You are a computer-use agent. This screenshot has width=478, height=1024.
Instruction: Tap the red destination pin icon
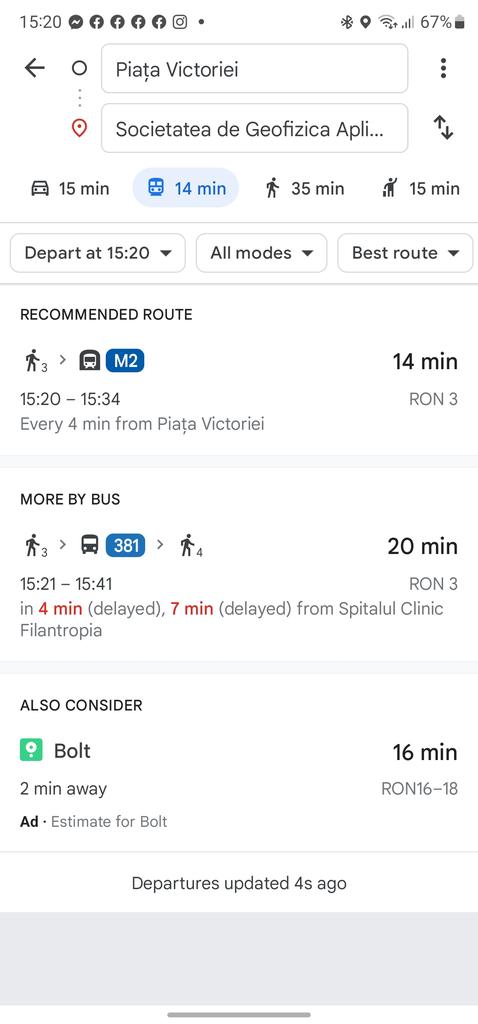tap(79, 128)
